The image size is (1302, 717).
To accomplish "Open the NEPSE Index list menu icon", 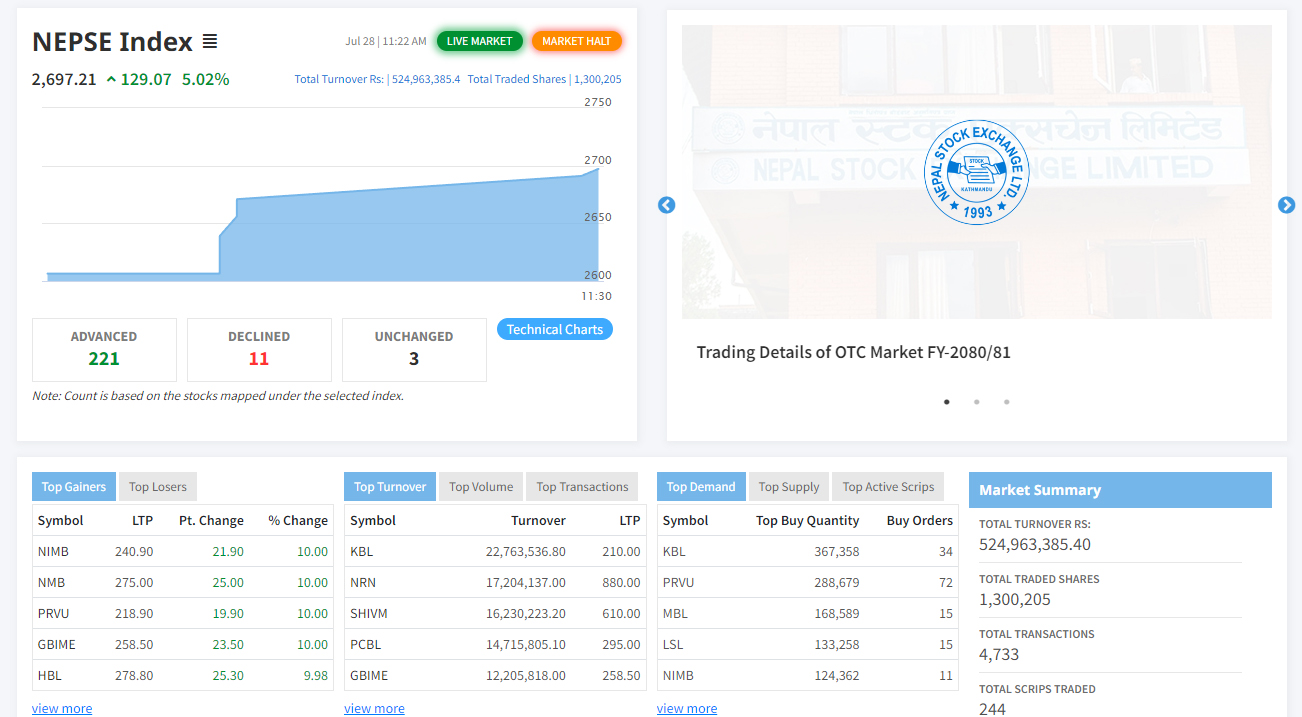I will click(210, 42).
